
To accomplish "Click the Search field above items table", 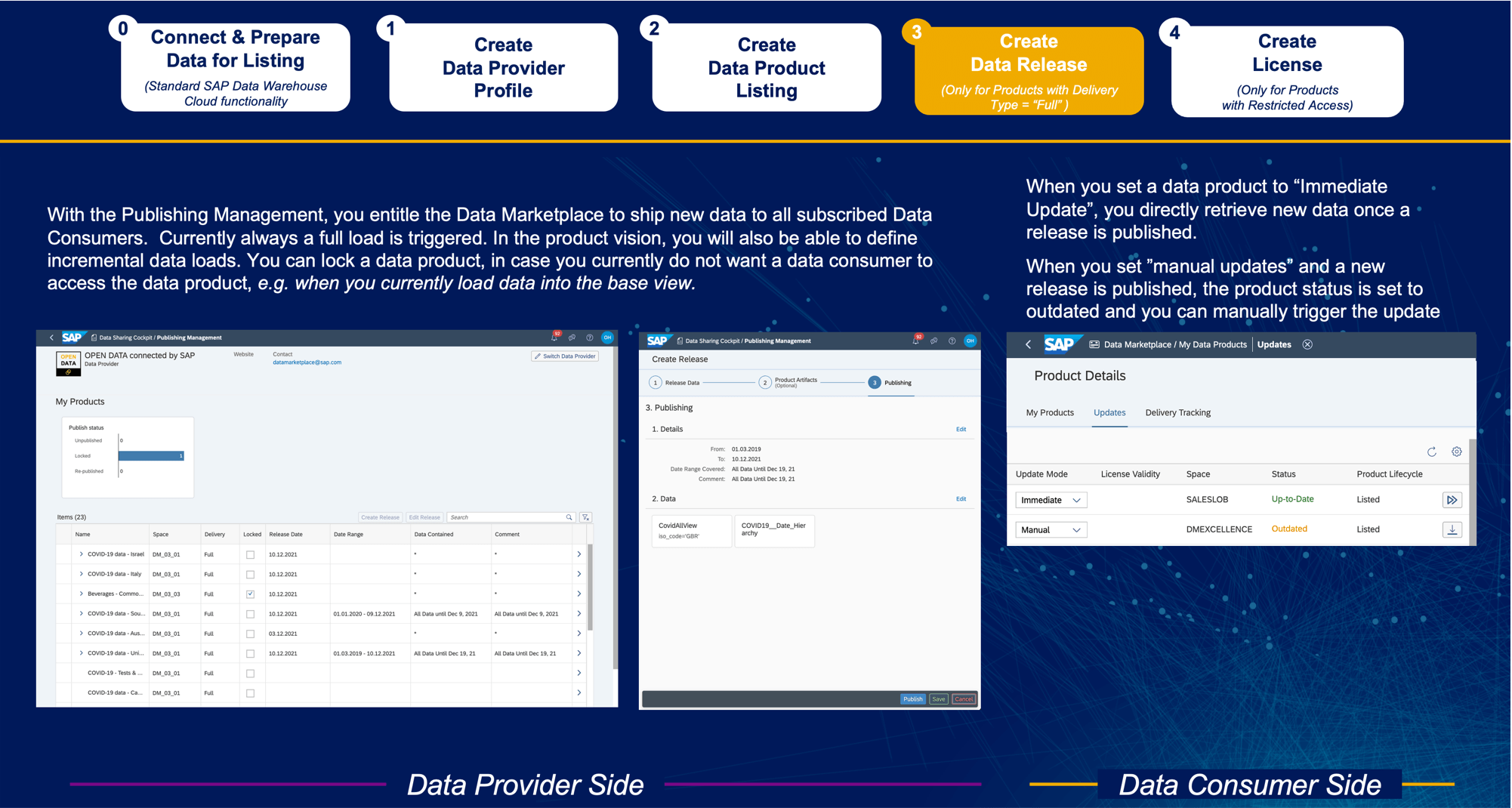I will click(511, 517).
